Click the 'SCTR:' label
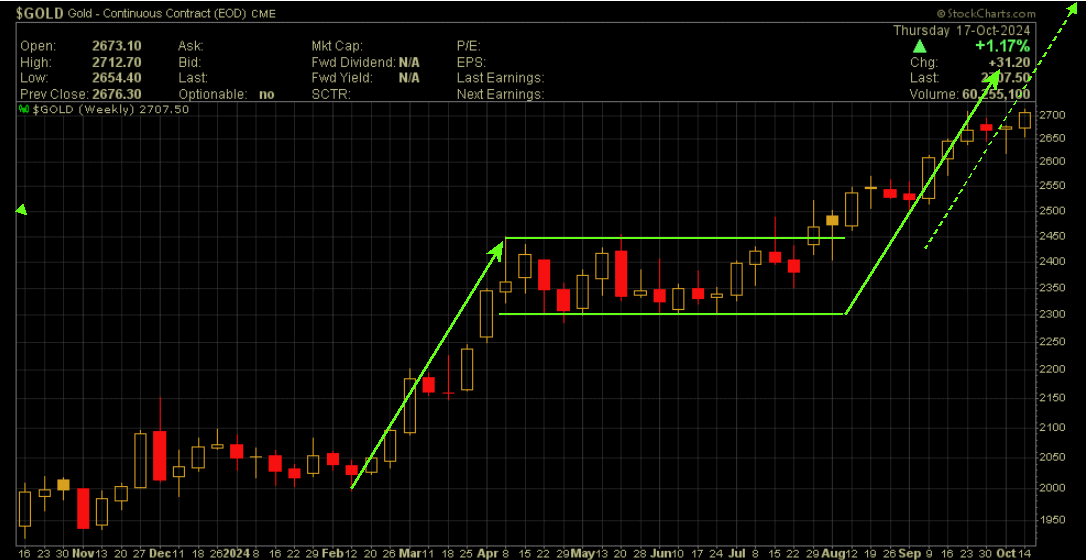The image size is (1086, 560). pos(331,93)
